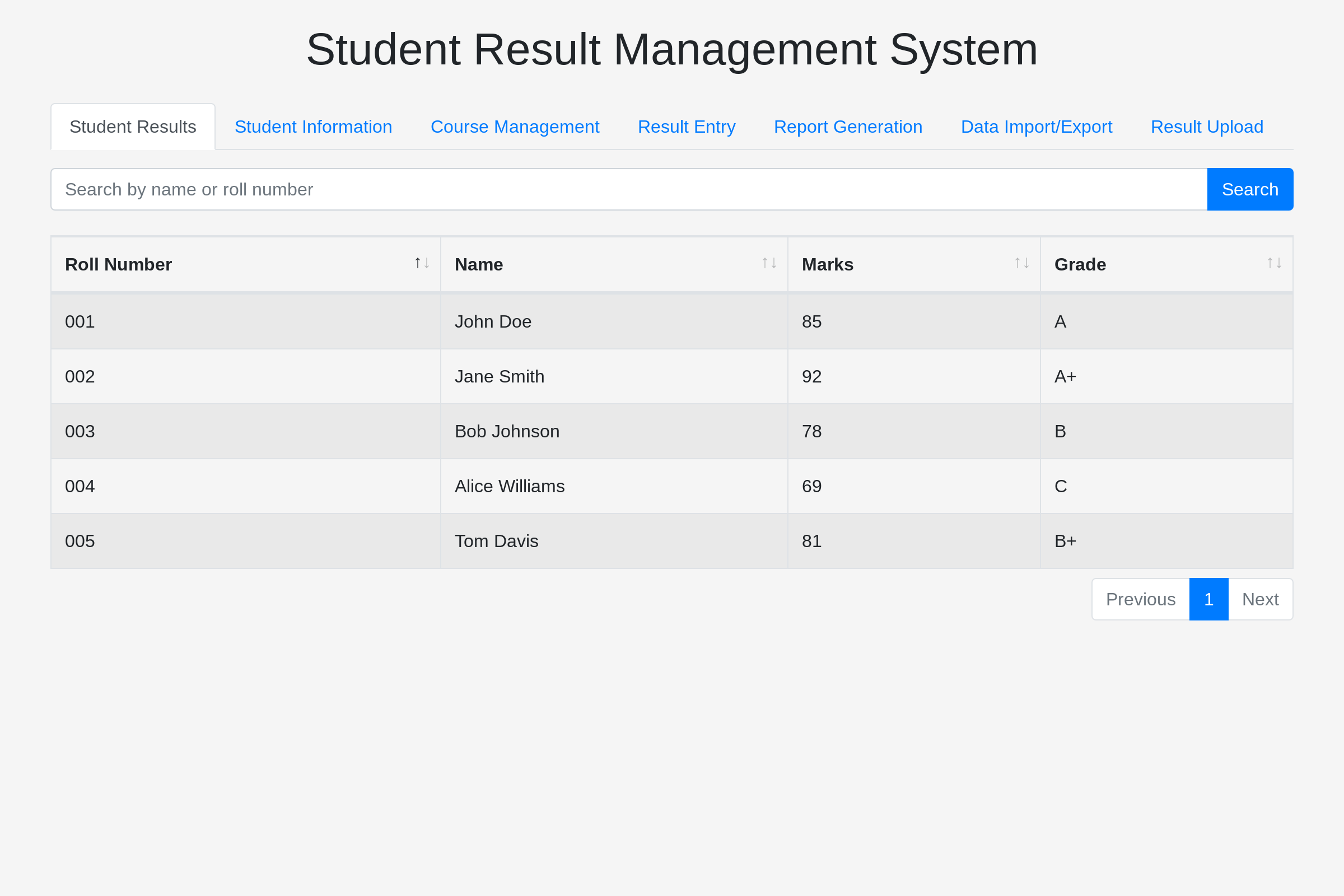
Task: Open Data Import/Export tab
Action: (x=1037, y=127)
